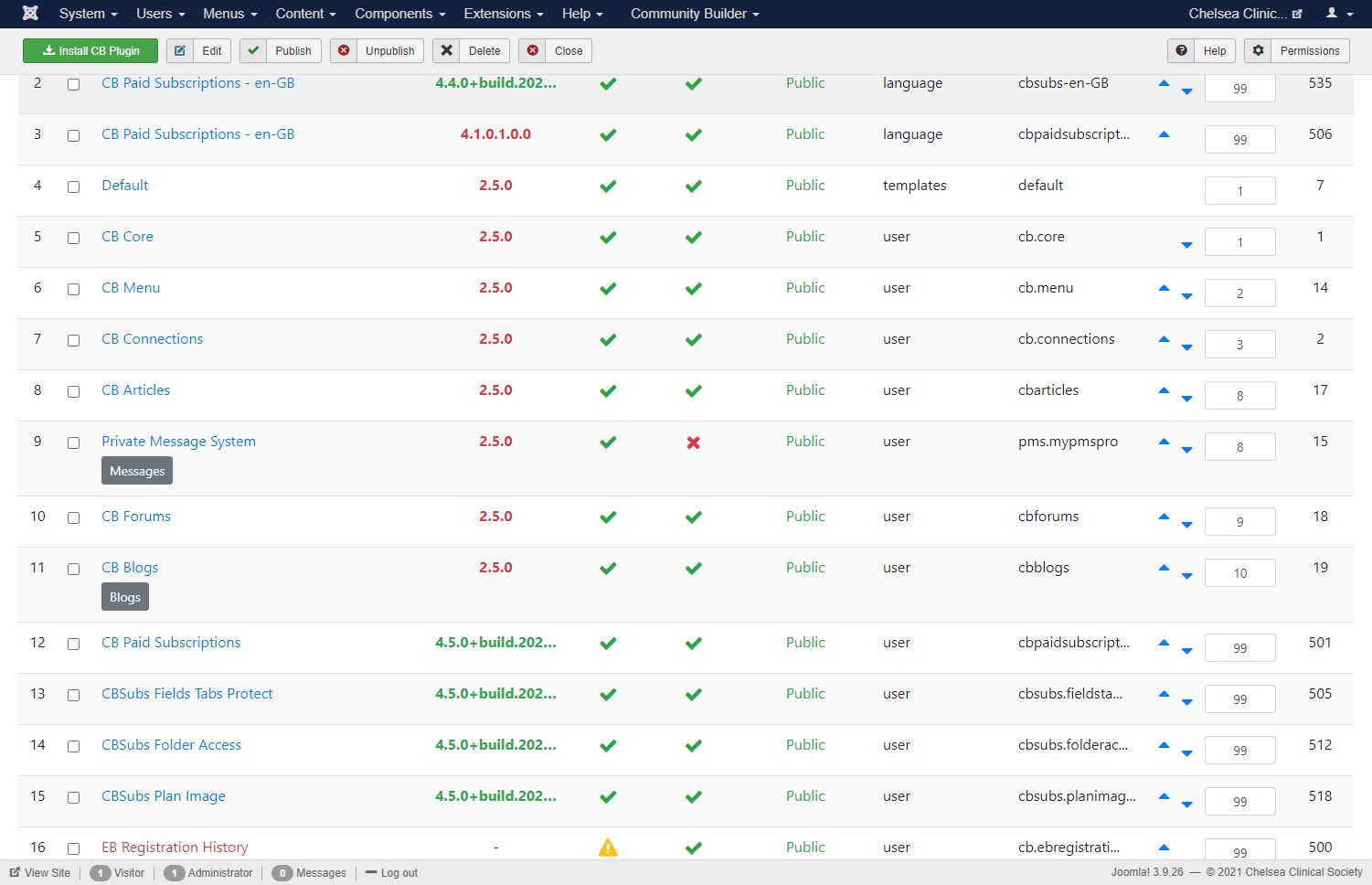Viewport: 1372px width, 885px height.
Task: Move CB Articles row down
Action: [x=1186, y=399]
